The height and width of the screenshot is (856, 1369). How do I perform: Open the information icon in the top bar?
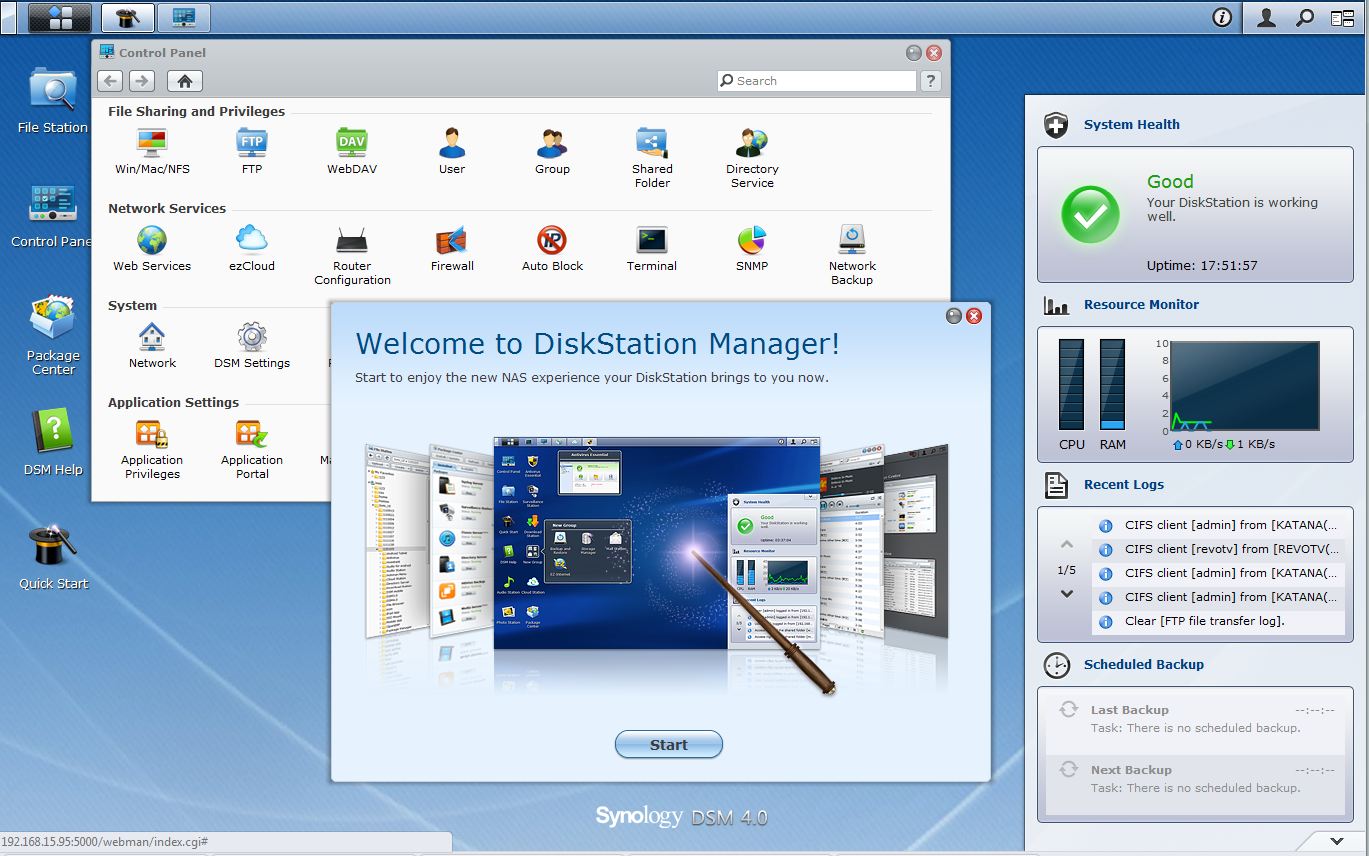pos(1222,17)
